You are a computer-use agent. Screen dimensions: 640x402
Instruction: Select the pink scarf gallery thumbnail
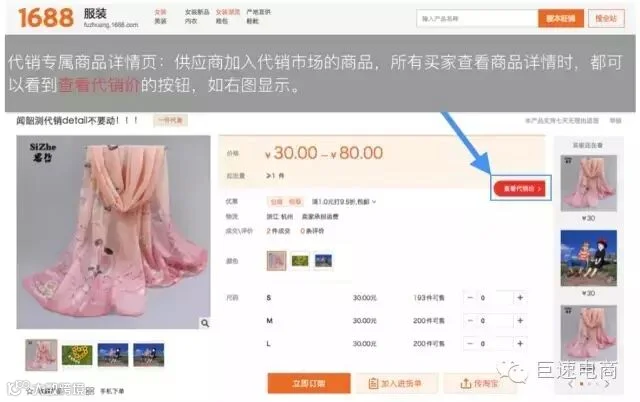pos(41,355)
